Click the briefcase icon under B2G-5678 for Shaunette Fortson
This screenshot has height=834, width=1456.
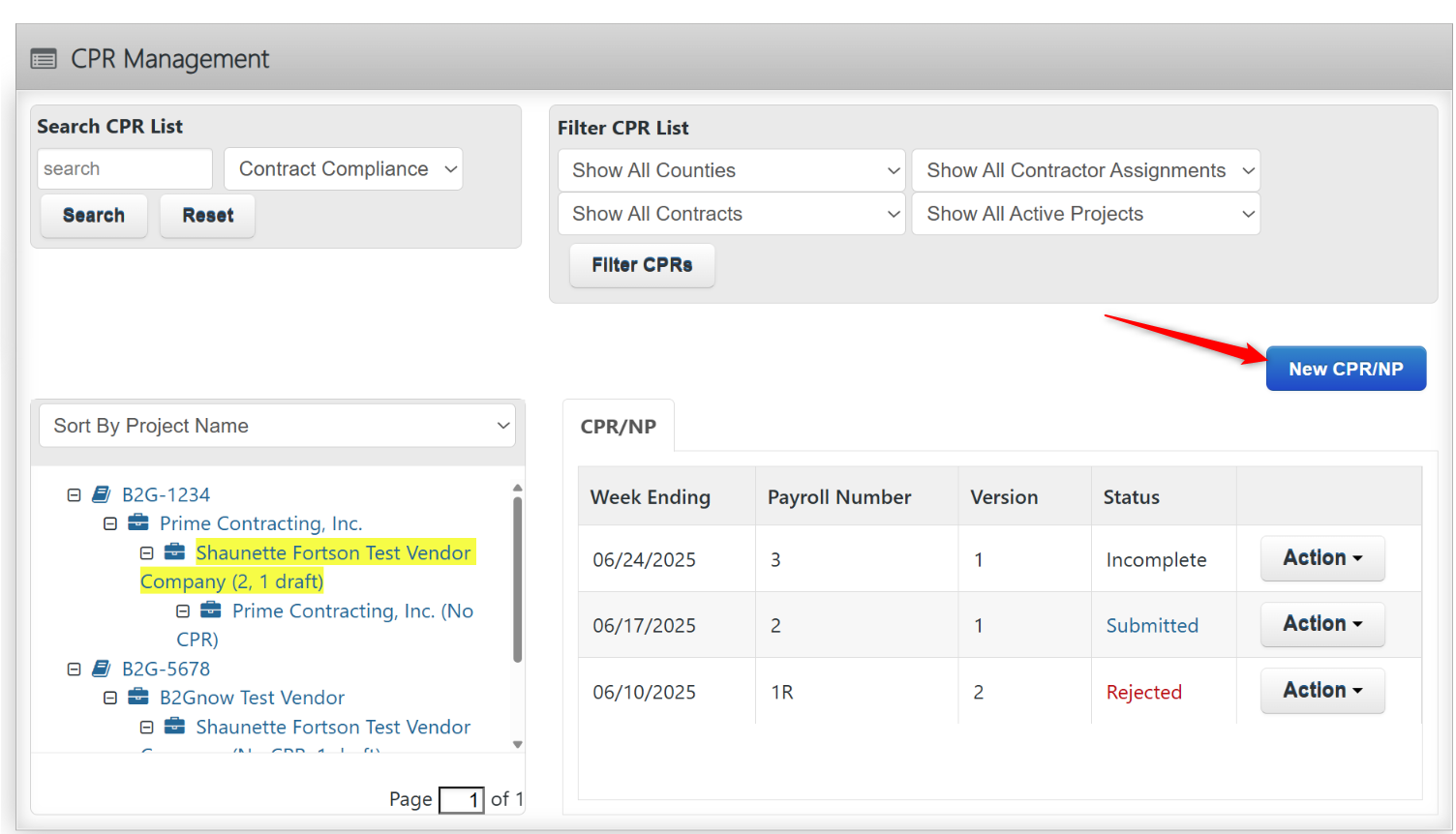[x=173, y=727]
